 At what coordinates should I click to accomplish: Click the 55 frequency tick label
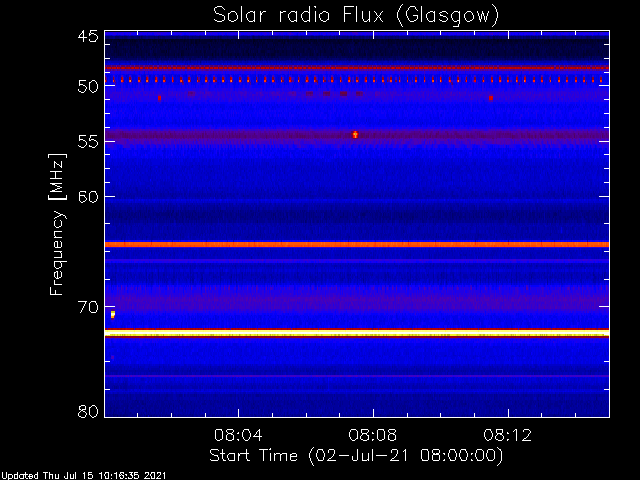(88, 142)
